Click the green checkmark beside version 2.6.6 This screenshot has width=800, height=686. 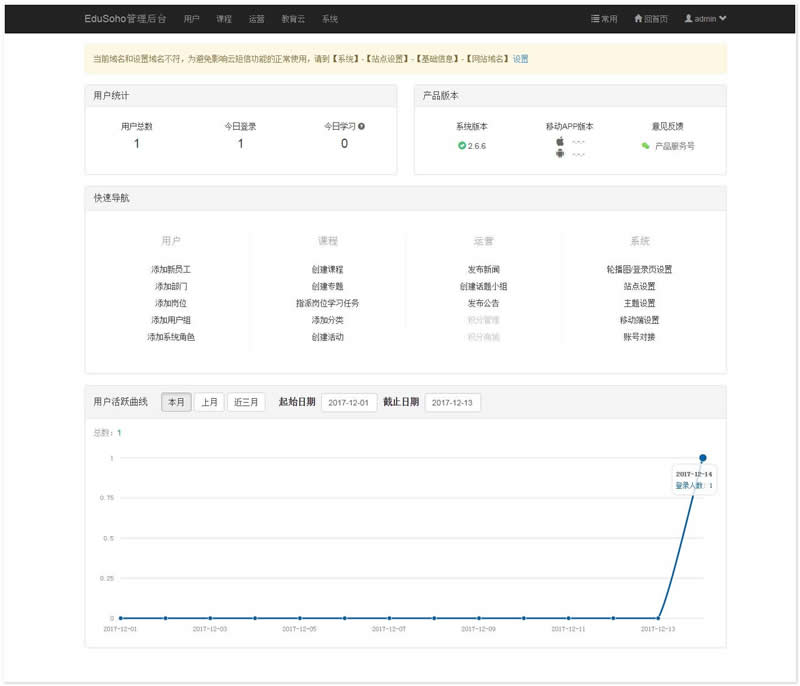pos(462,146)
